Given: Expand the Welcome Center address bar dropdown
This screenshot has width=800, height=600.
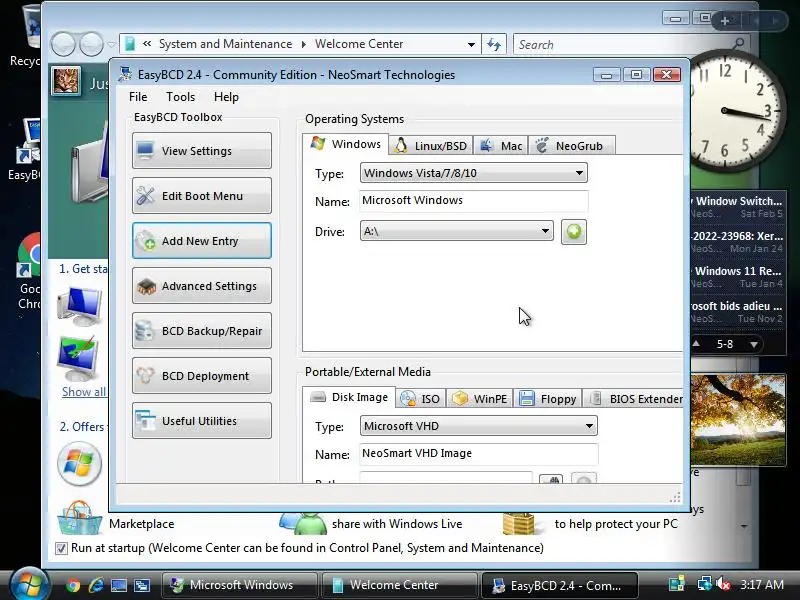Looking at the screenshot, I should (x=471, y=44).
